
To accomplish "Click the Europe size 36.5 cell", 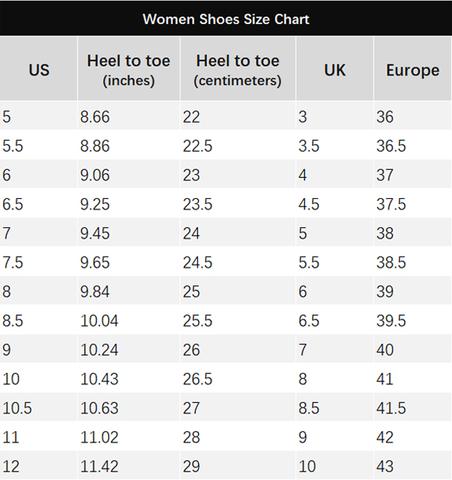I will pos(413,145).
